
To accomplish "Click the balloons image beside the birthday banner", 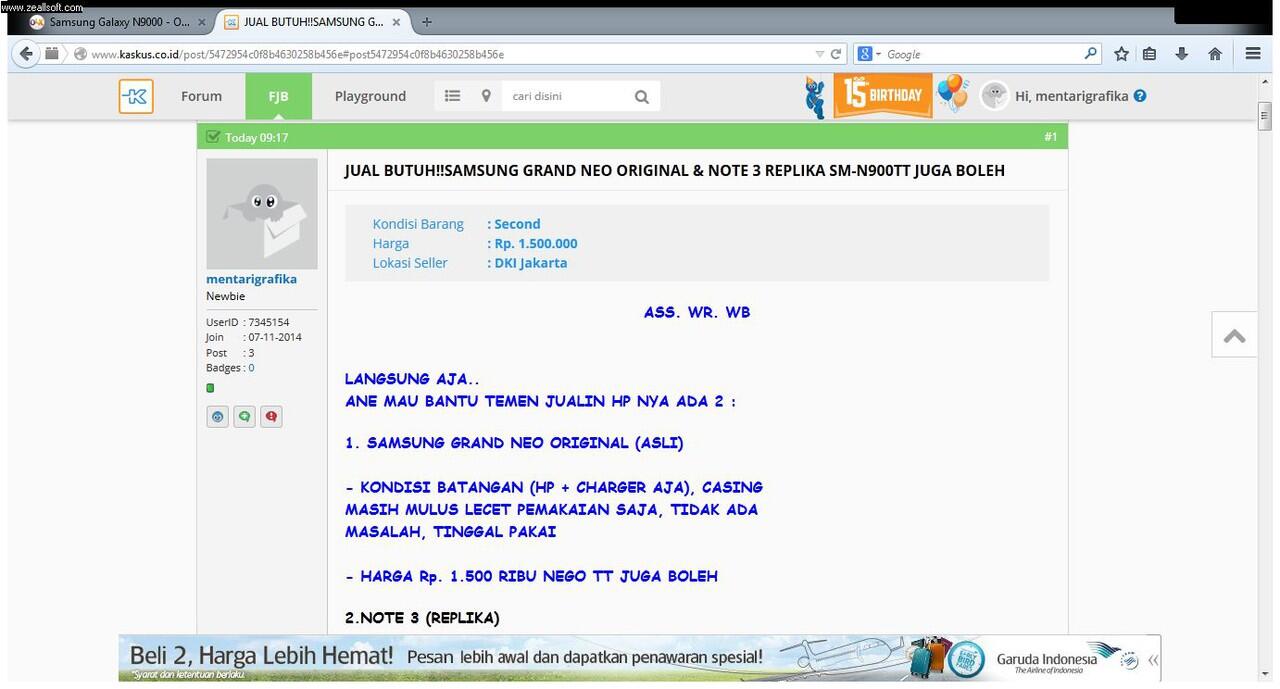I will [x=953, y=92].
